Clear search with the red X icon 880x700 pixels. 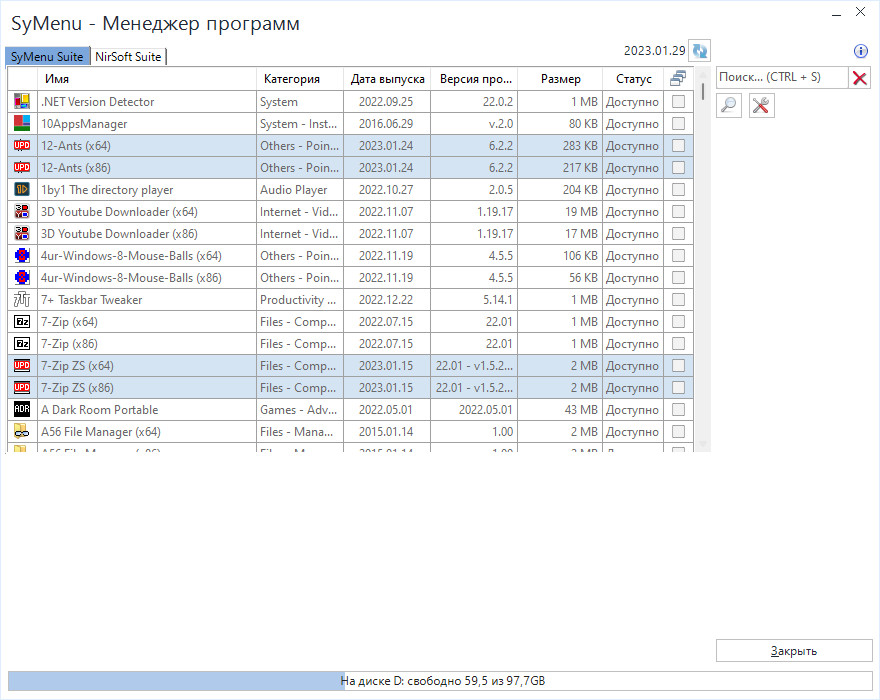click(859, 78)
